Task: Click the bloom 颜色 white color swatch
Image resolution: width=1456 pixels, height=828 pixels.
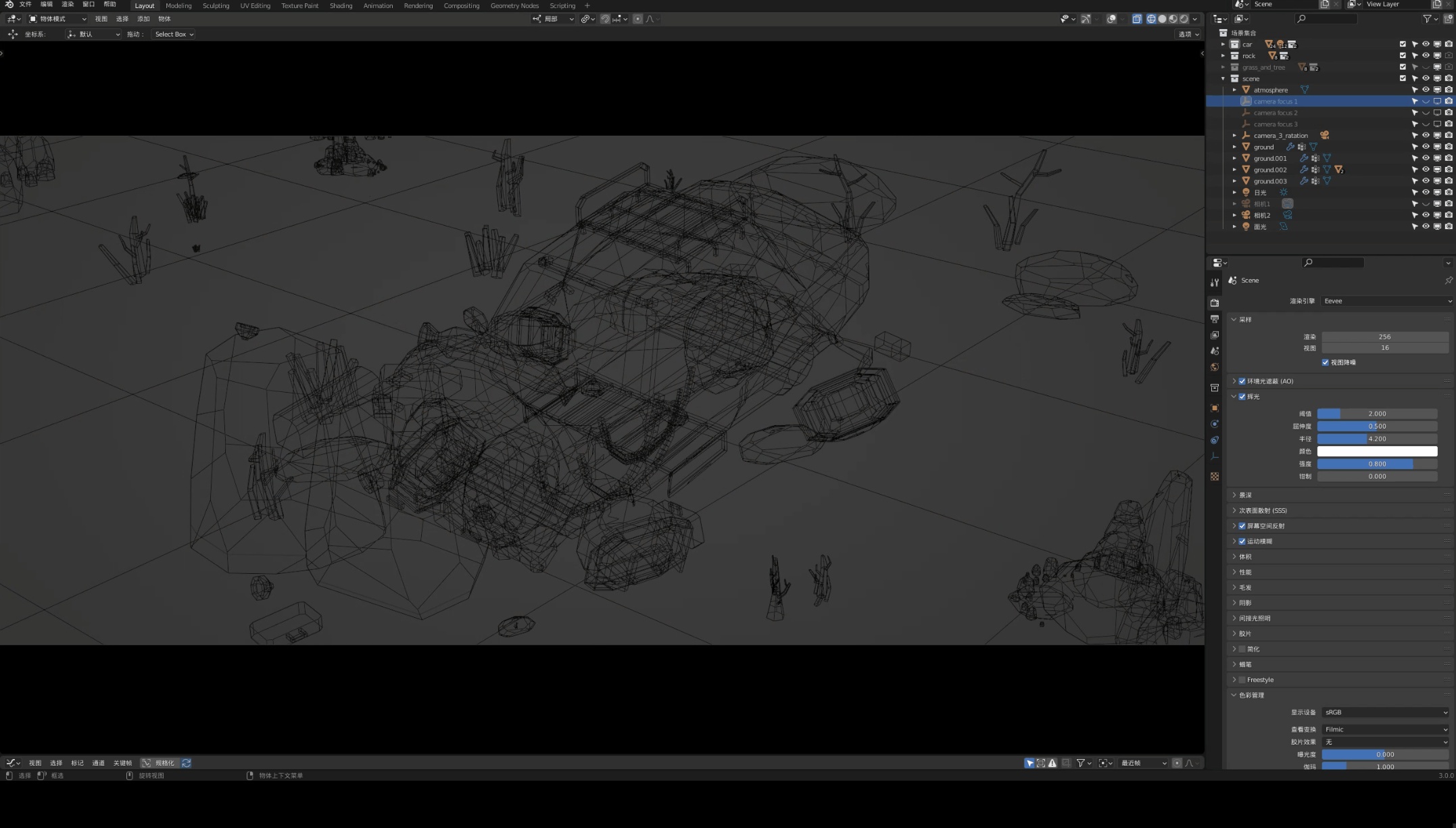Action: 1377,452
